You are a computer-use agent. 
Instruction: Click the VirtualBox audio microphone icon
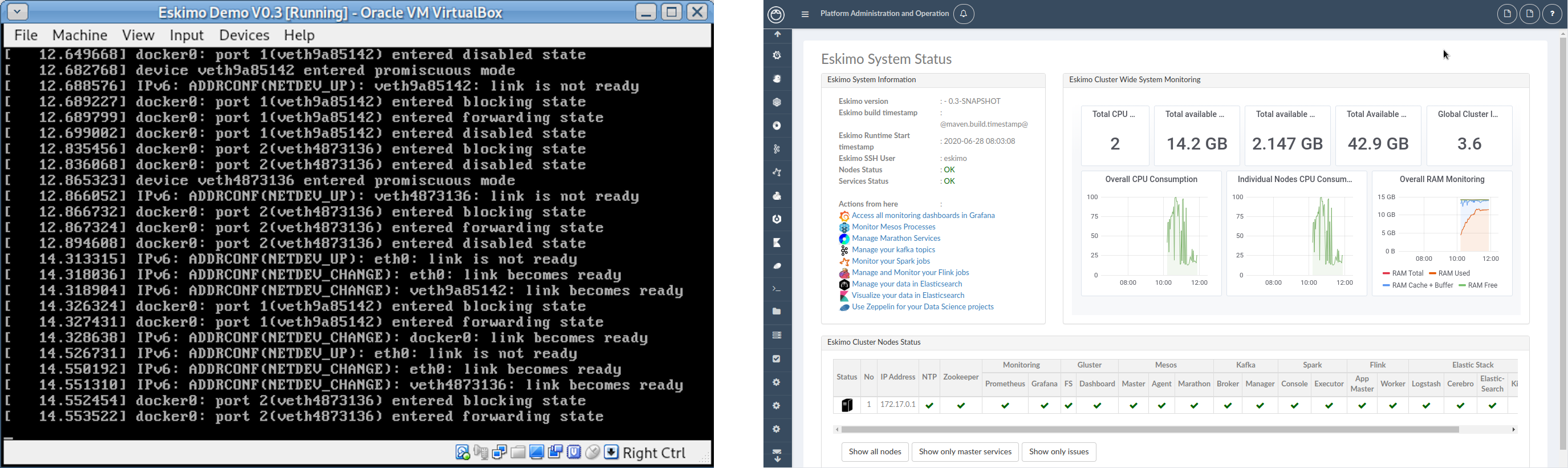pyautogui.click(x=481, y=452)
